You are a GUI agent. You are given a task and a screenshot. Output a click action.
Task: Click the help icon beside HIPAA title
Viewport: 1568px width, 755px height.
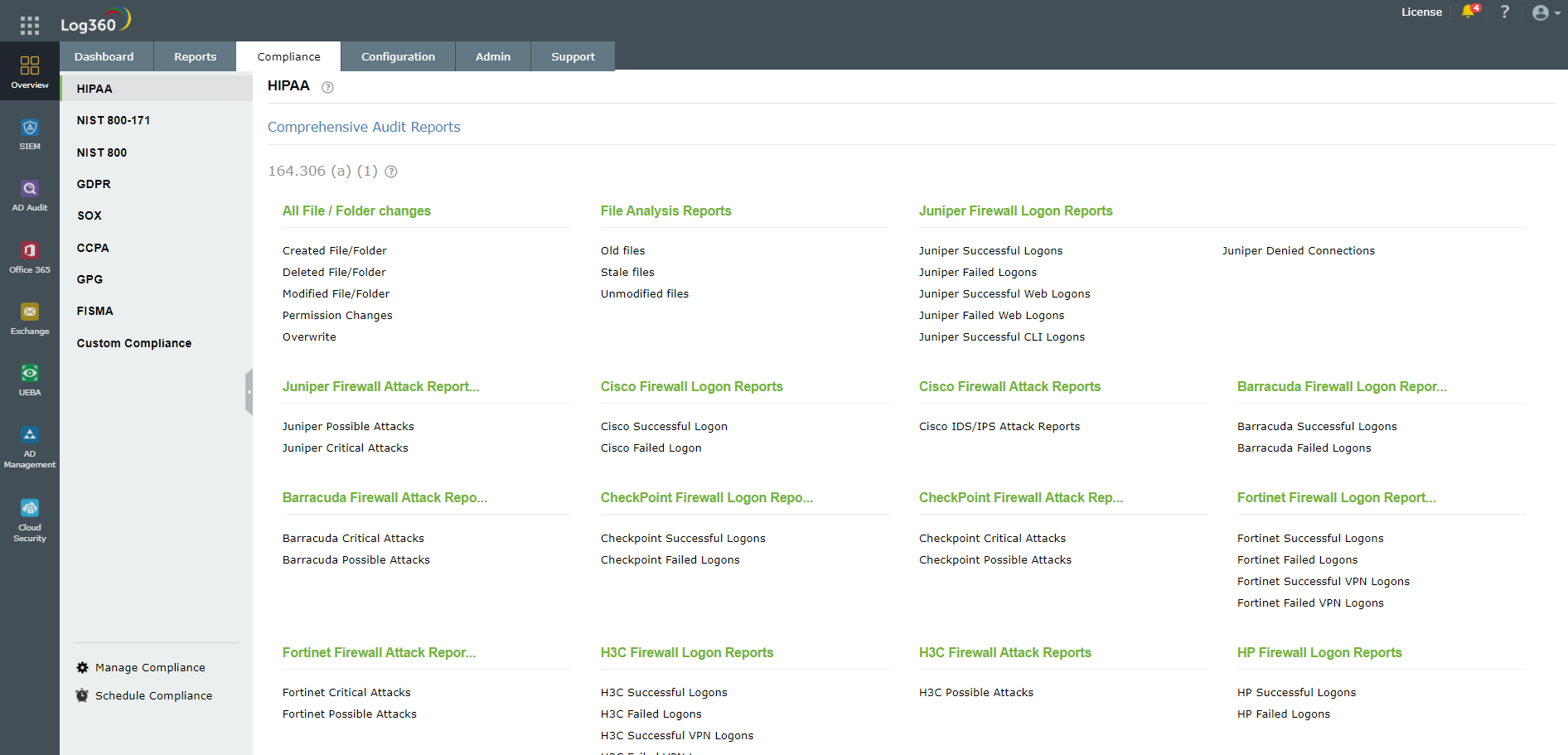[x=327, y=87]
